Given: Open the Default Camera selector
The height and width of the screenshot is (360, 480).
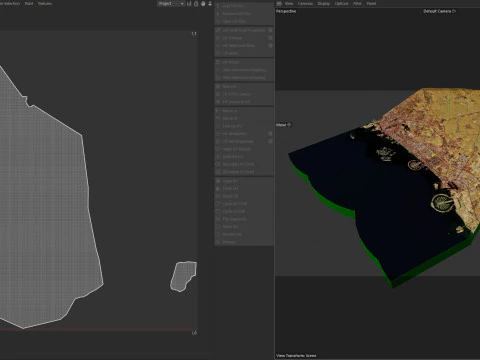Looking at the screenshot, I should (439, 11).
